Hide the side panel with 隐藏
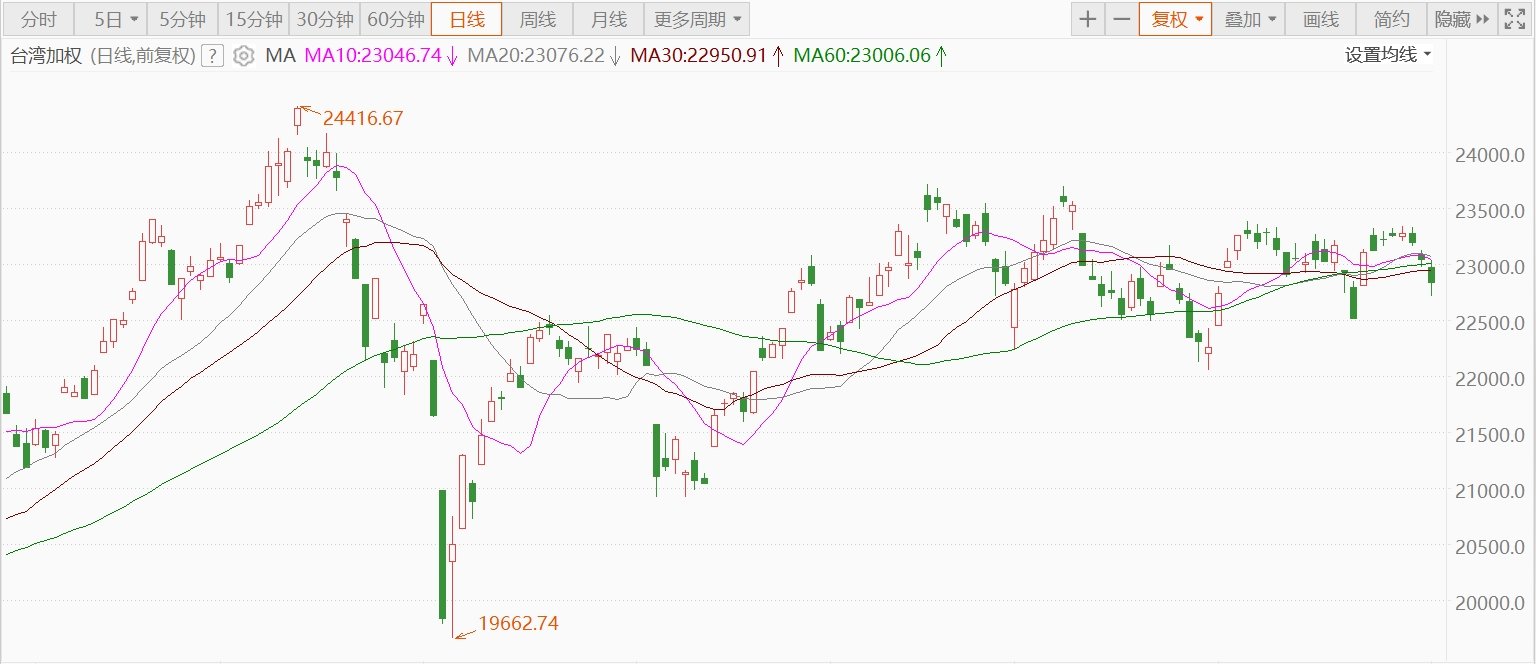The height and width of the screenshot is (664, 1536). 1461,19
